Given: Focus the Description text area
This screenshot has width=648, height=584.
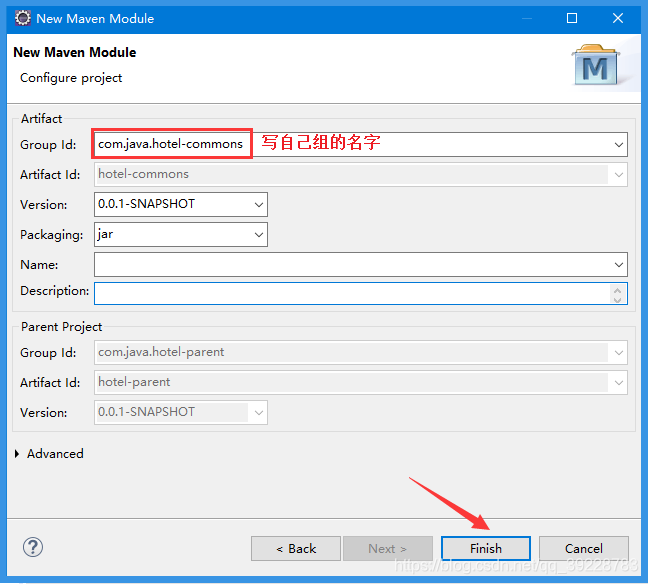Looking at the screenshot, I should [360, 293].
